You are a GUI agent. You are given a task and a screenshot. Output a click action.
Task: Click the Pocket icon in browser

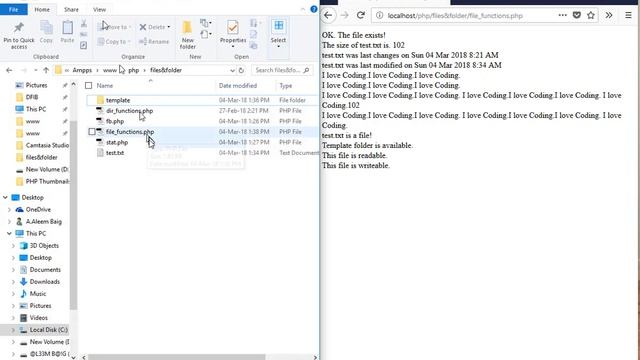point(576,16)
